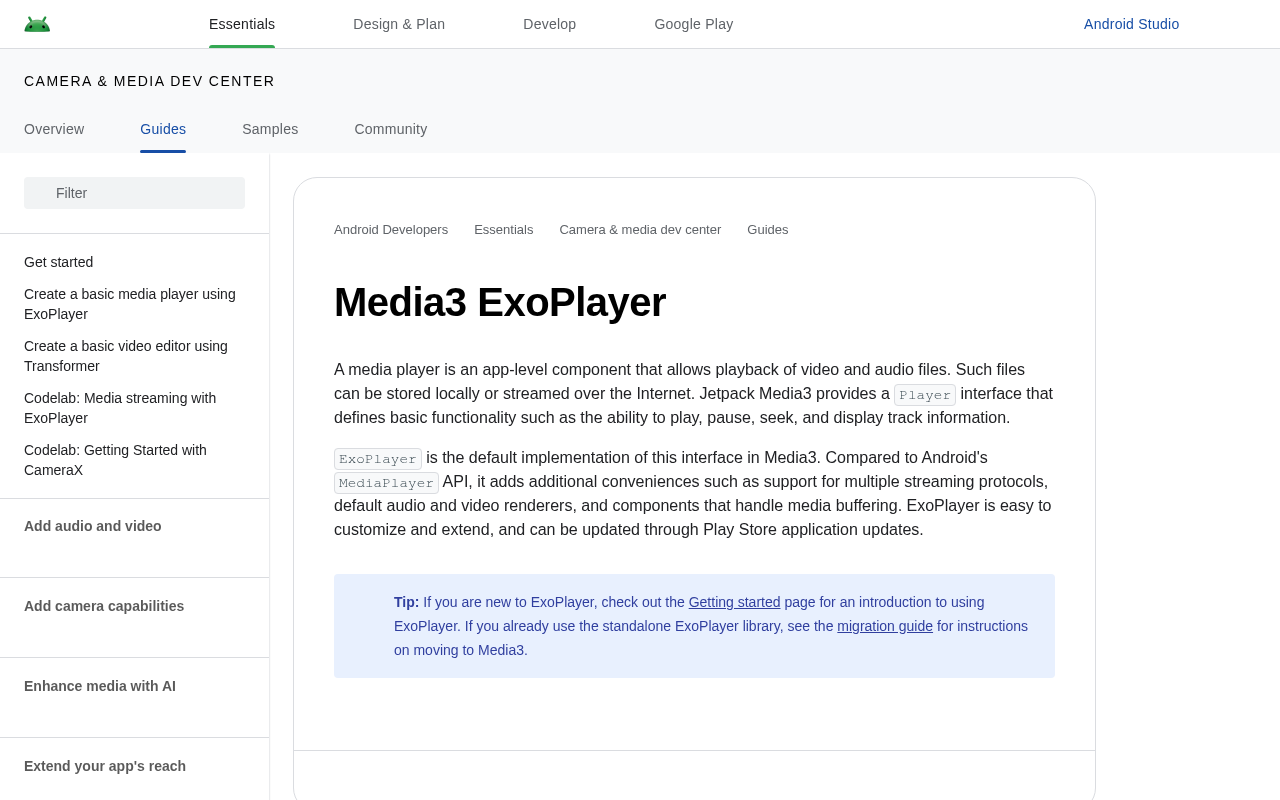Open the Samples sub-tab

[x=270, y=129]
